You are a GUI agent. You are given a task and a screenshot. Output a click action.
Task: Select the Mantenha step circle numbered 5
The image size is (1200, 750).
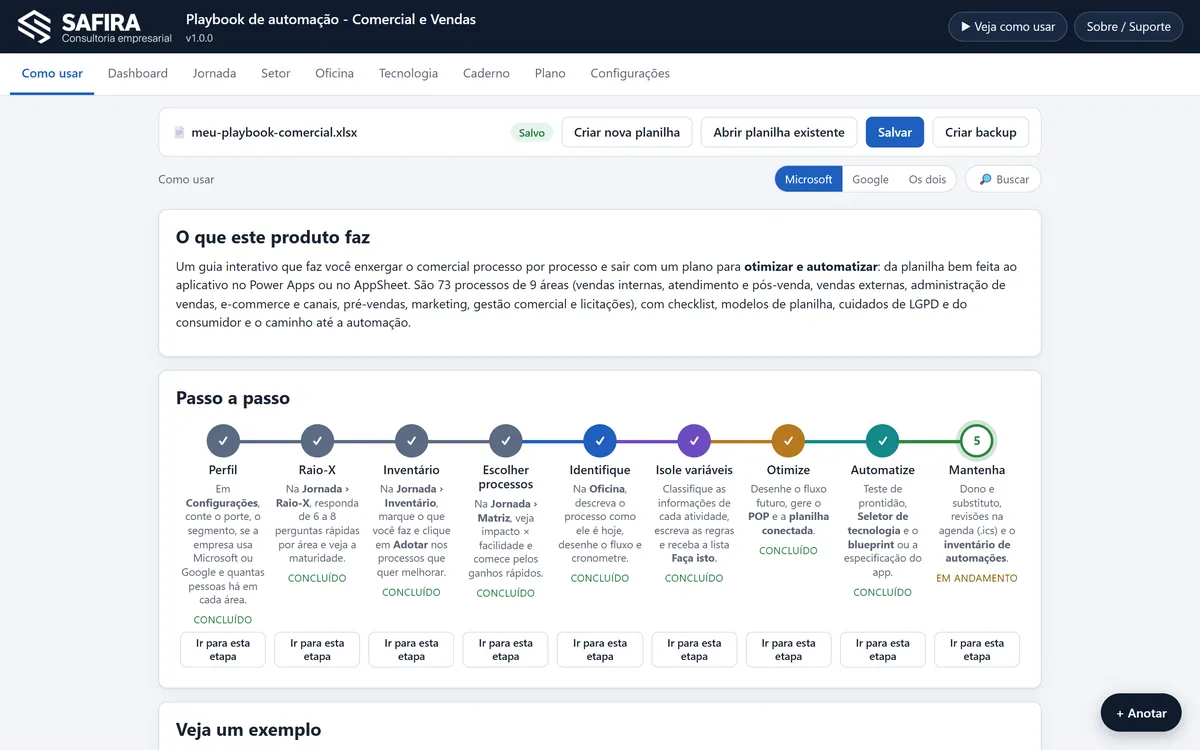click(977, 441)
